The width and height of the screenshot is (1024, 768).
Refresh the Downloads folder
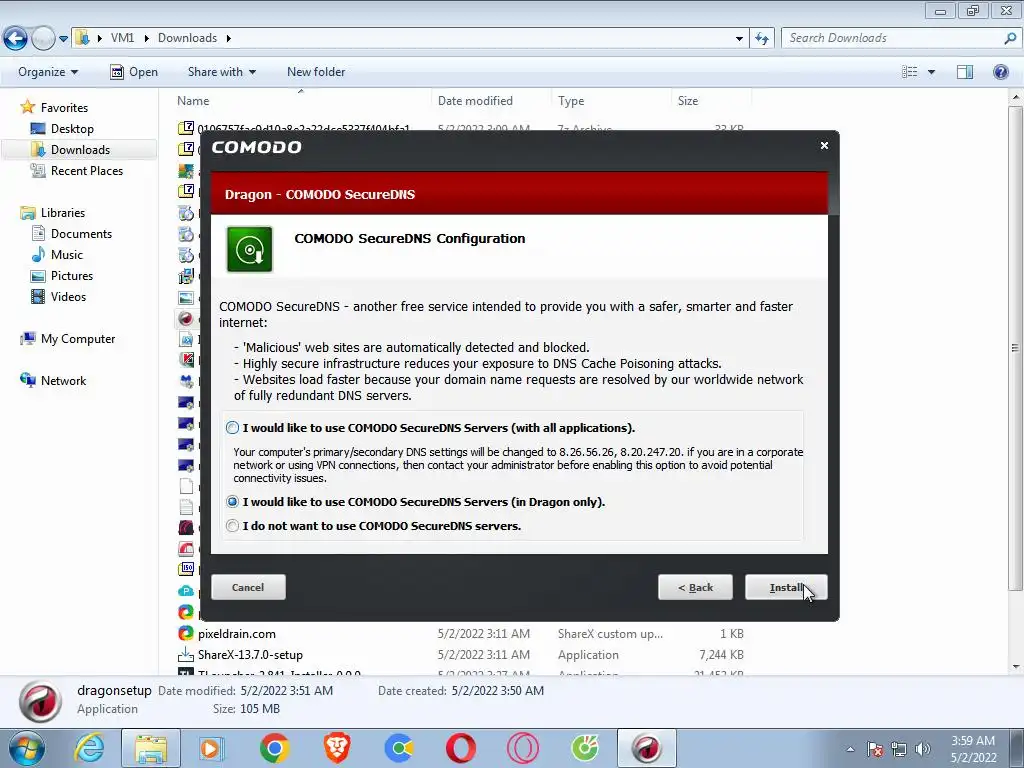(762, 38)
